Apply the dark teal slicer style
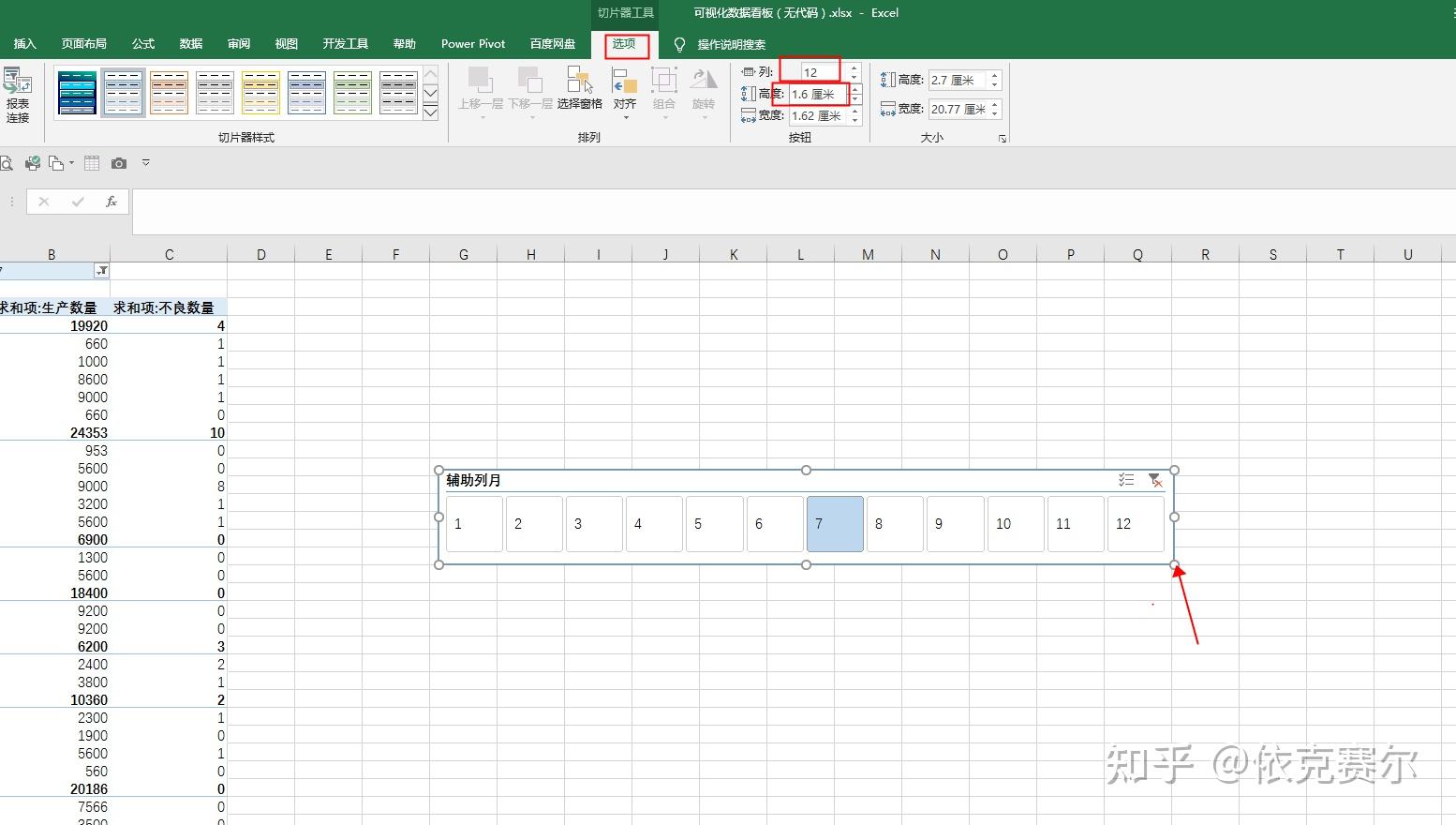The image size is (1456, 825). (77, 93)
